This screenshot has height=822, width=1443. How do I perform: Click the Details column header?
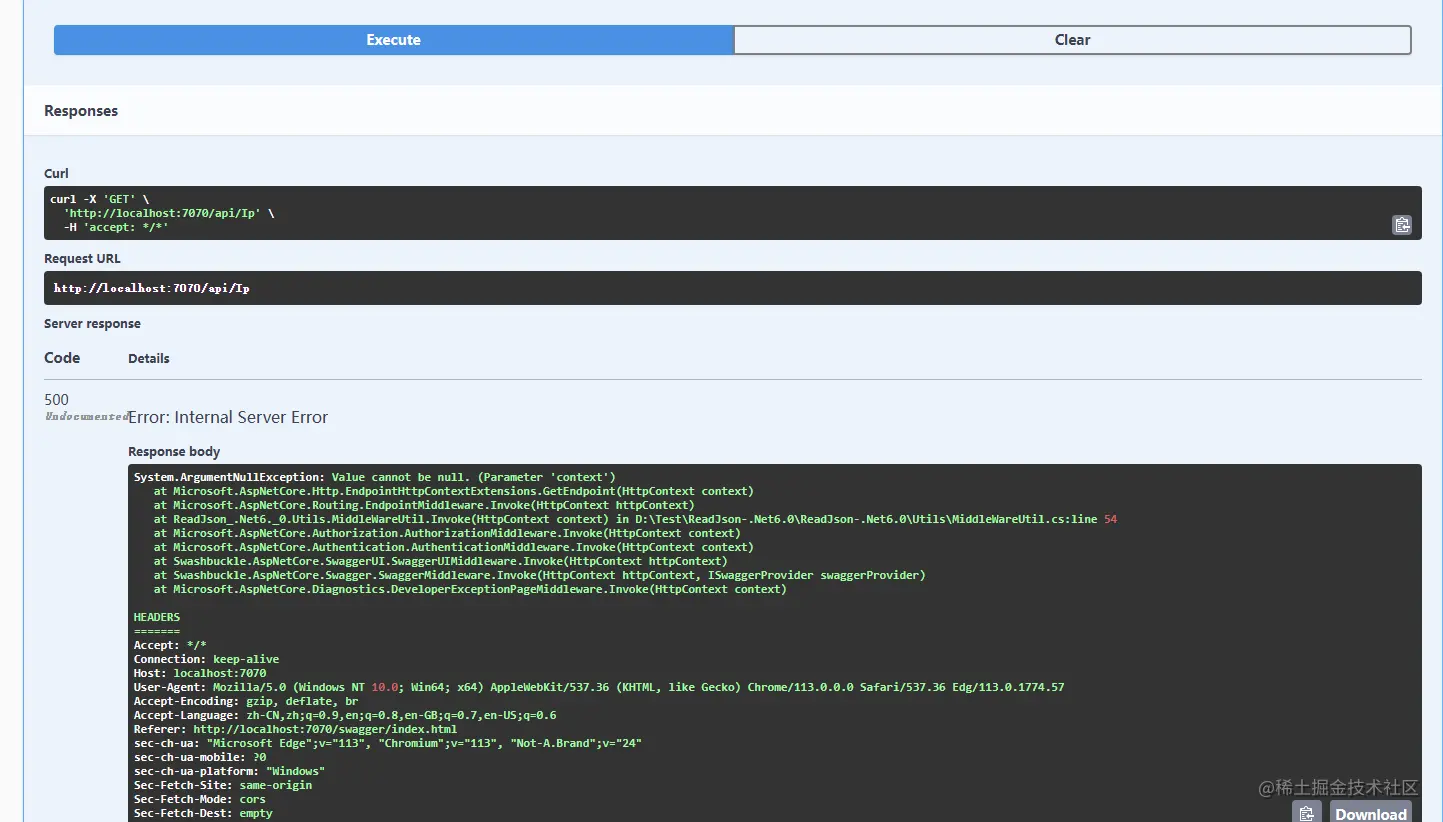click(149, 359)
